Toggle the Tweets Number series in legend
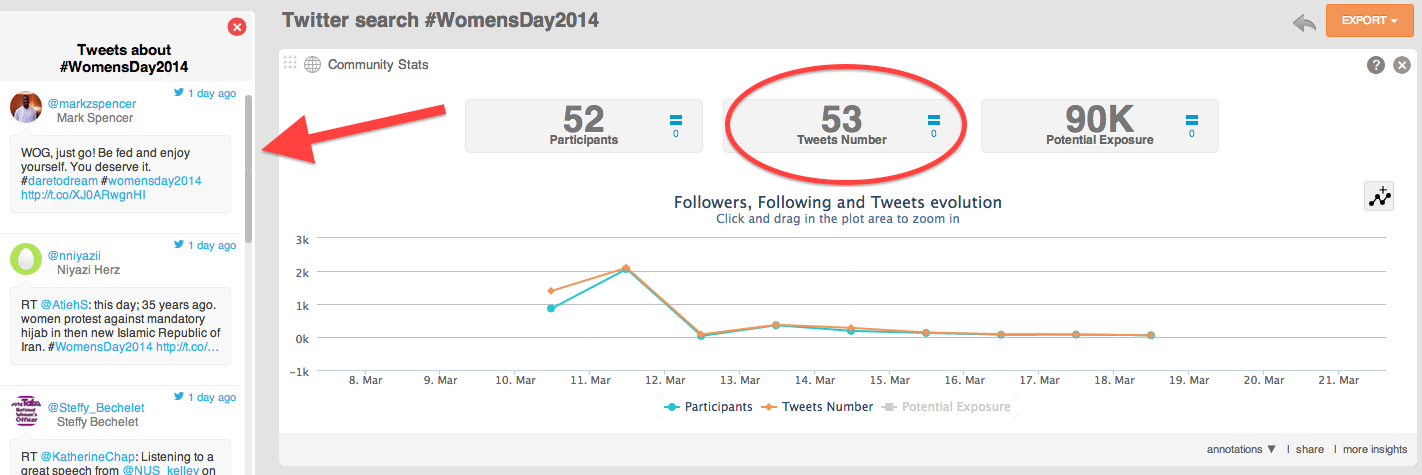 [x=818, y=407]
